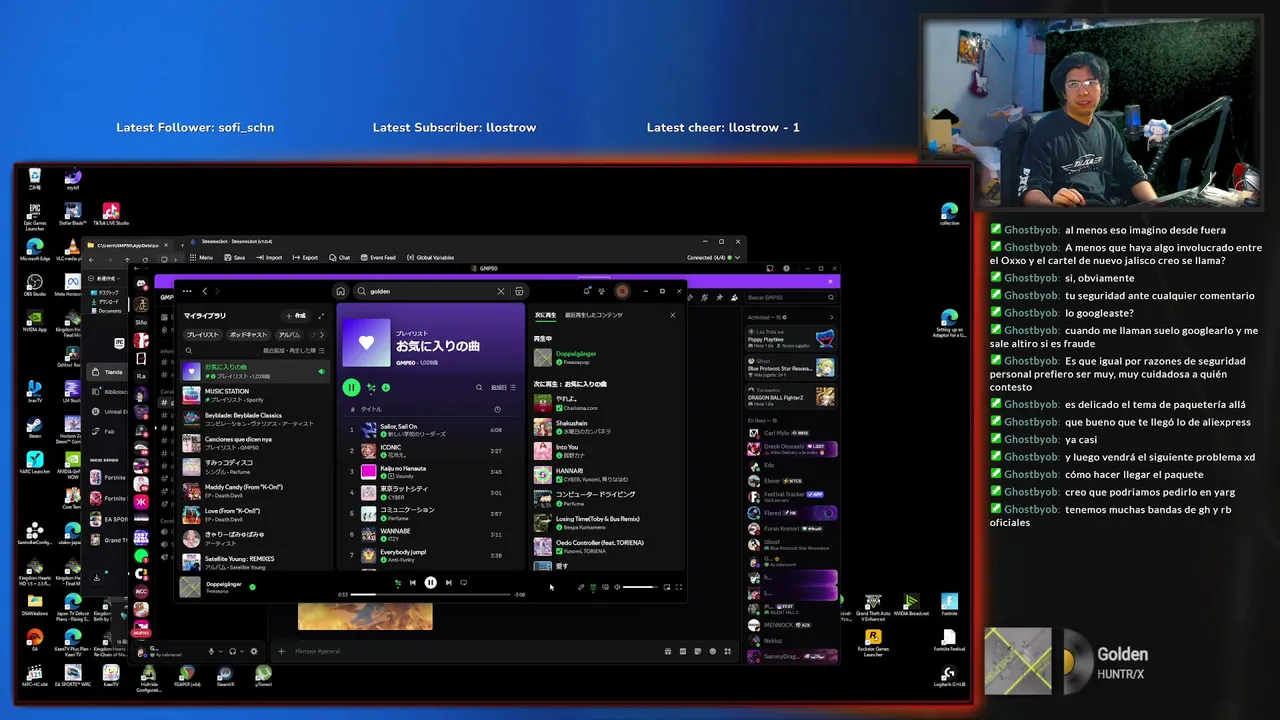Play the track WANNABE

coord(430,534)
